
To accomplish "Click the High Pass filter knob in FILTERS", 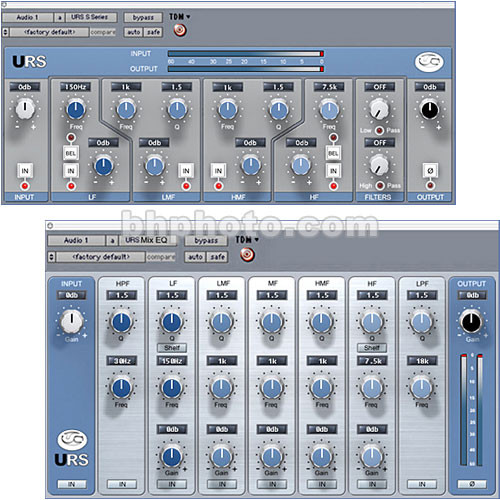I will (379, 165).
